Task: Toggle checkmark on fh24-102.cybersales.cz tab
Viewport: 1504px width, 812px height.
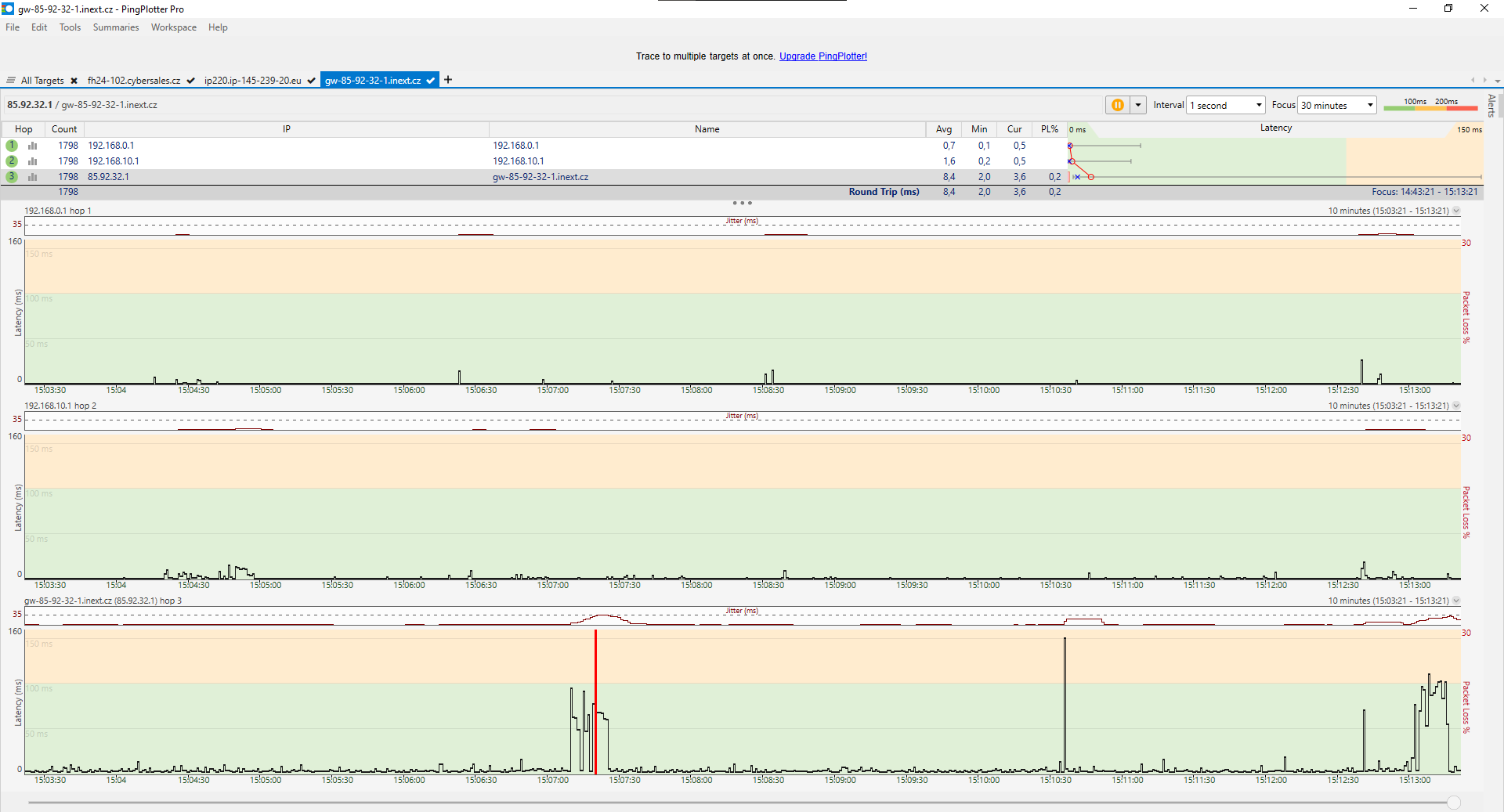Action: (x=190, y=81)
